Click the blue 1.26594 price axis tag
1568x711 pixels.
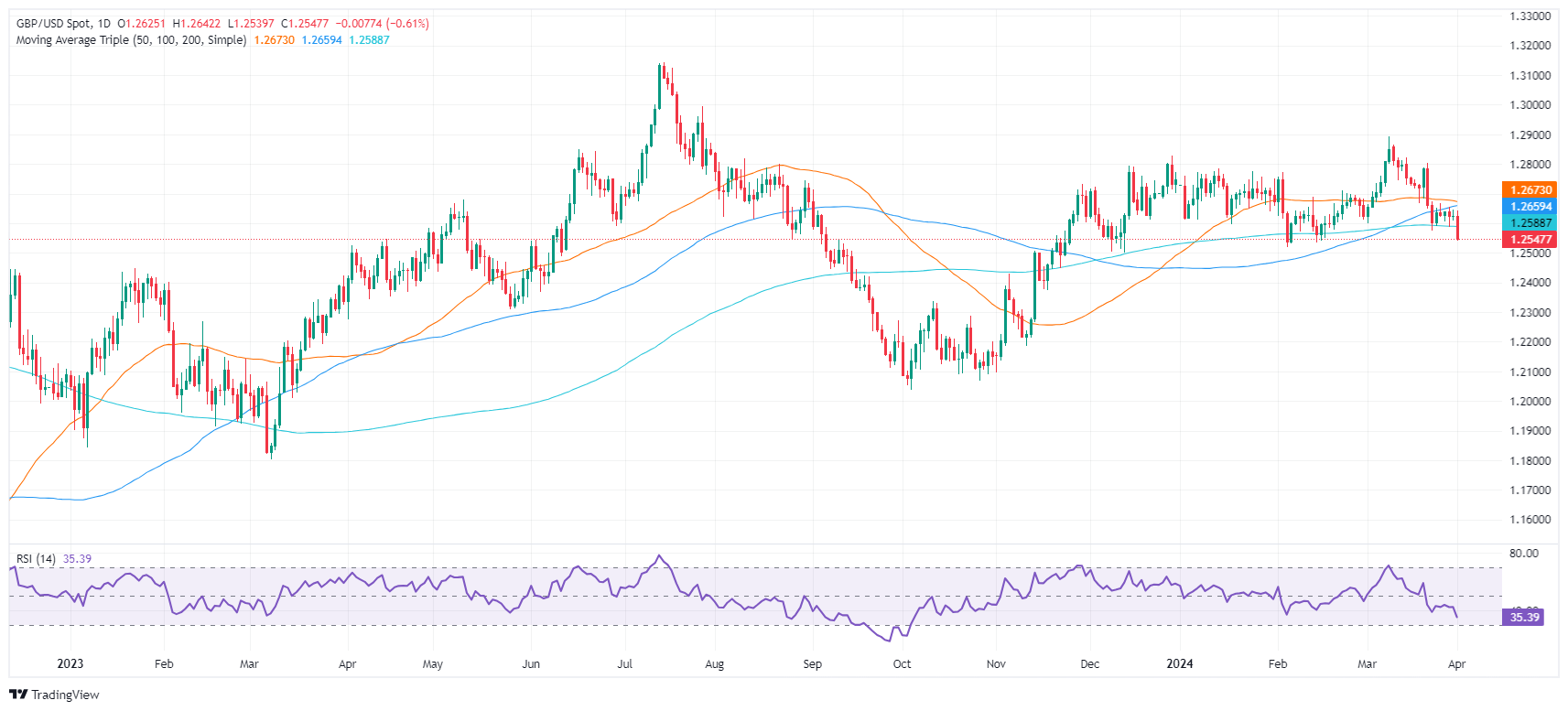[x=1530, y=207]
